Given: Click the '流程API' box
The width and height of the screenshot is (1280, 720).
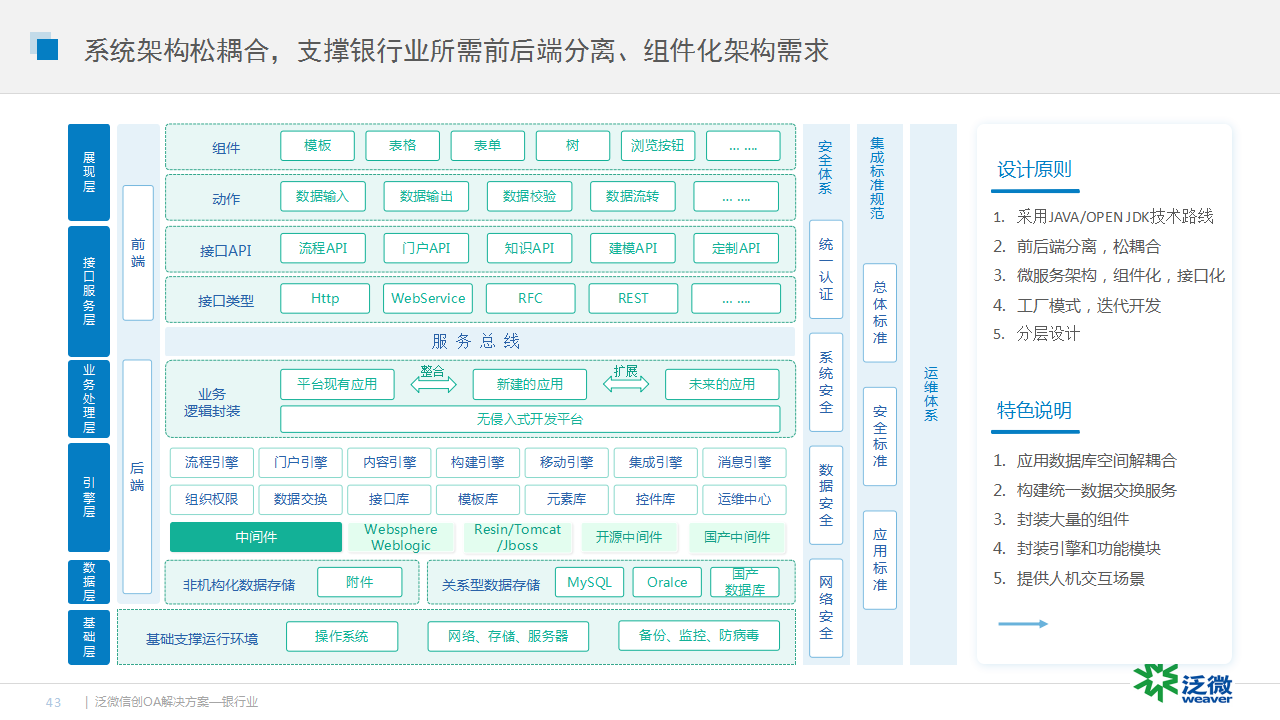Looking at the screenshot, I should 323,248.
